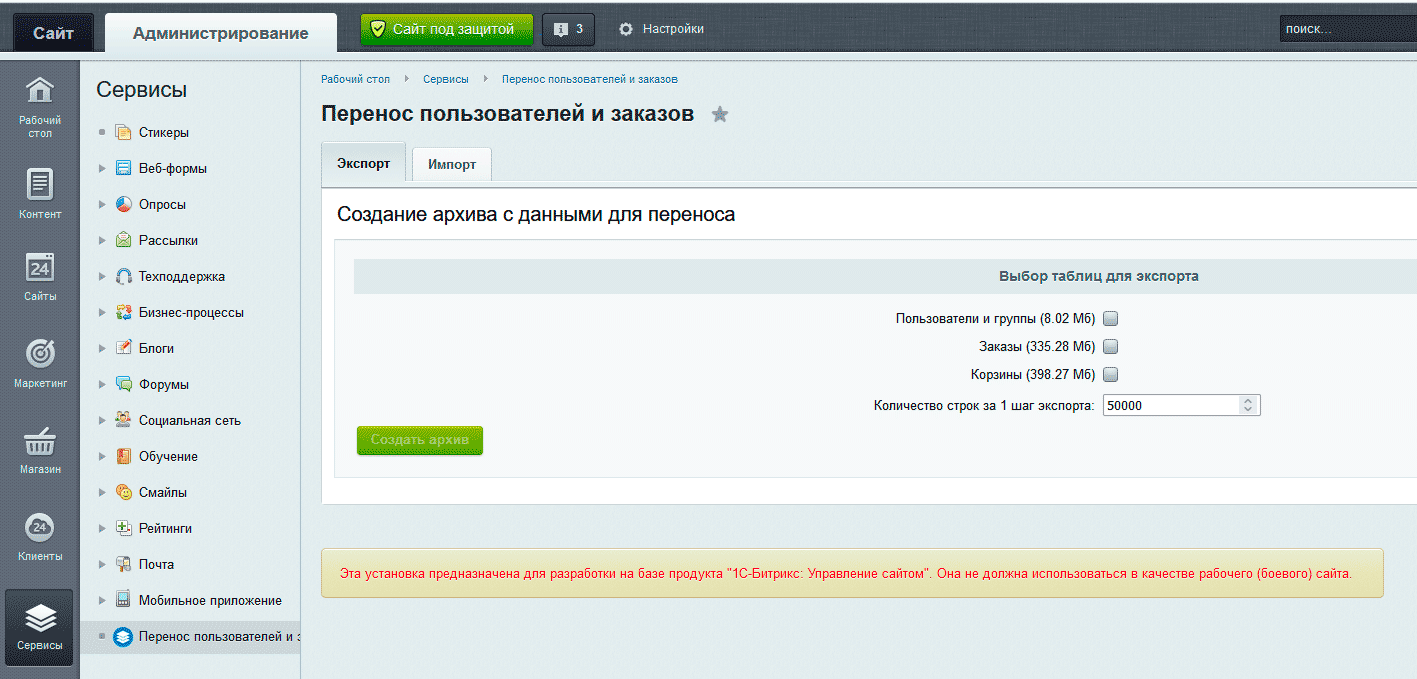Go to the Маркетинг target icon
The image size is (1417, 679).
pos(39,354)
